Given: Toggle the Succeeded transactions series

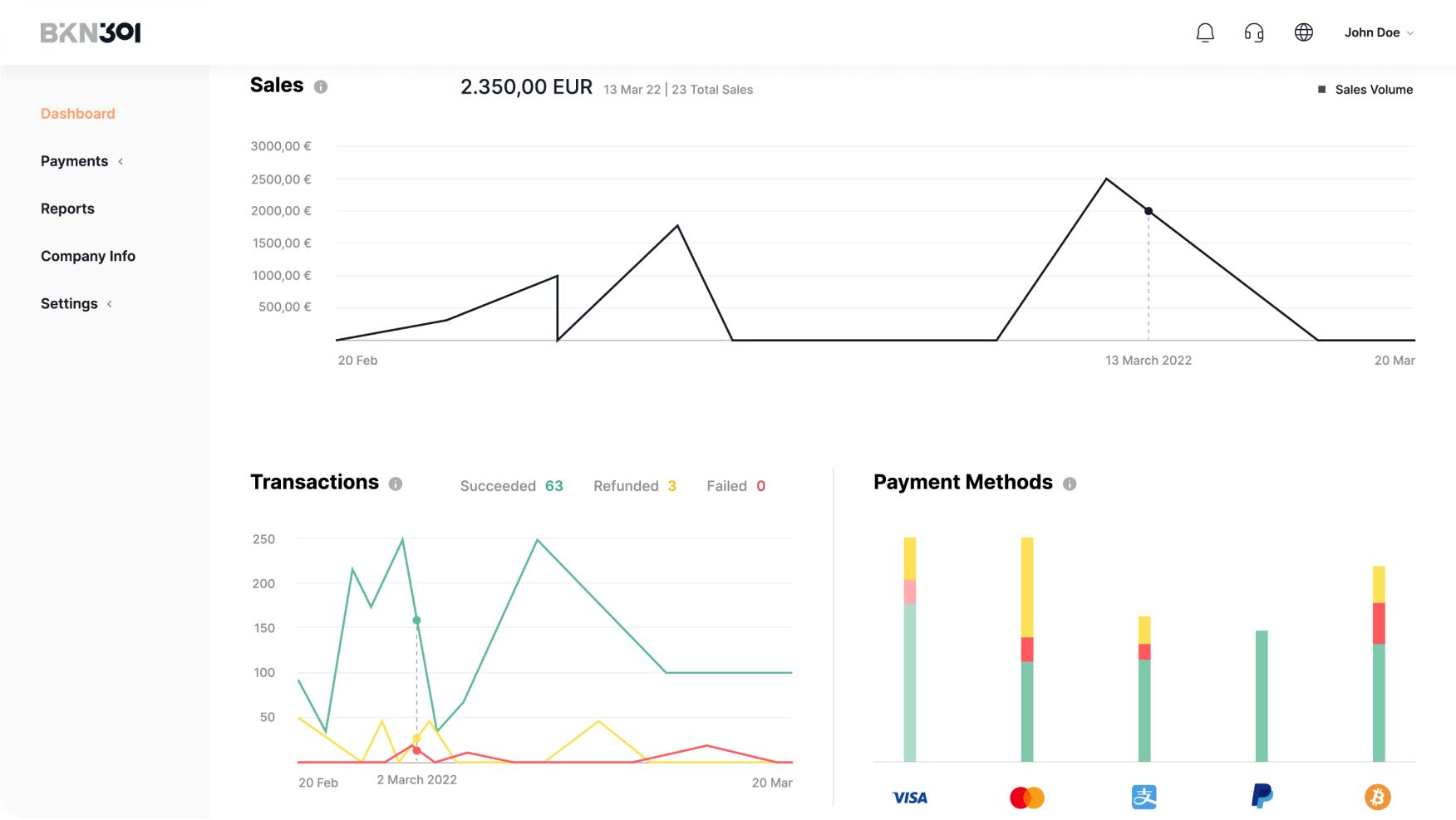Looking at the screenshot, I should coord(511,486).
